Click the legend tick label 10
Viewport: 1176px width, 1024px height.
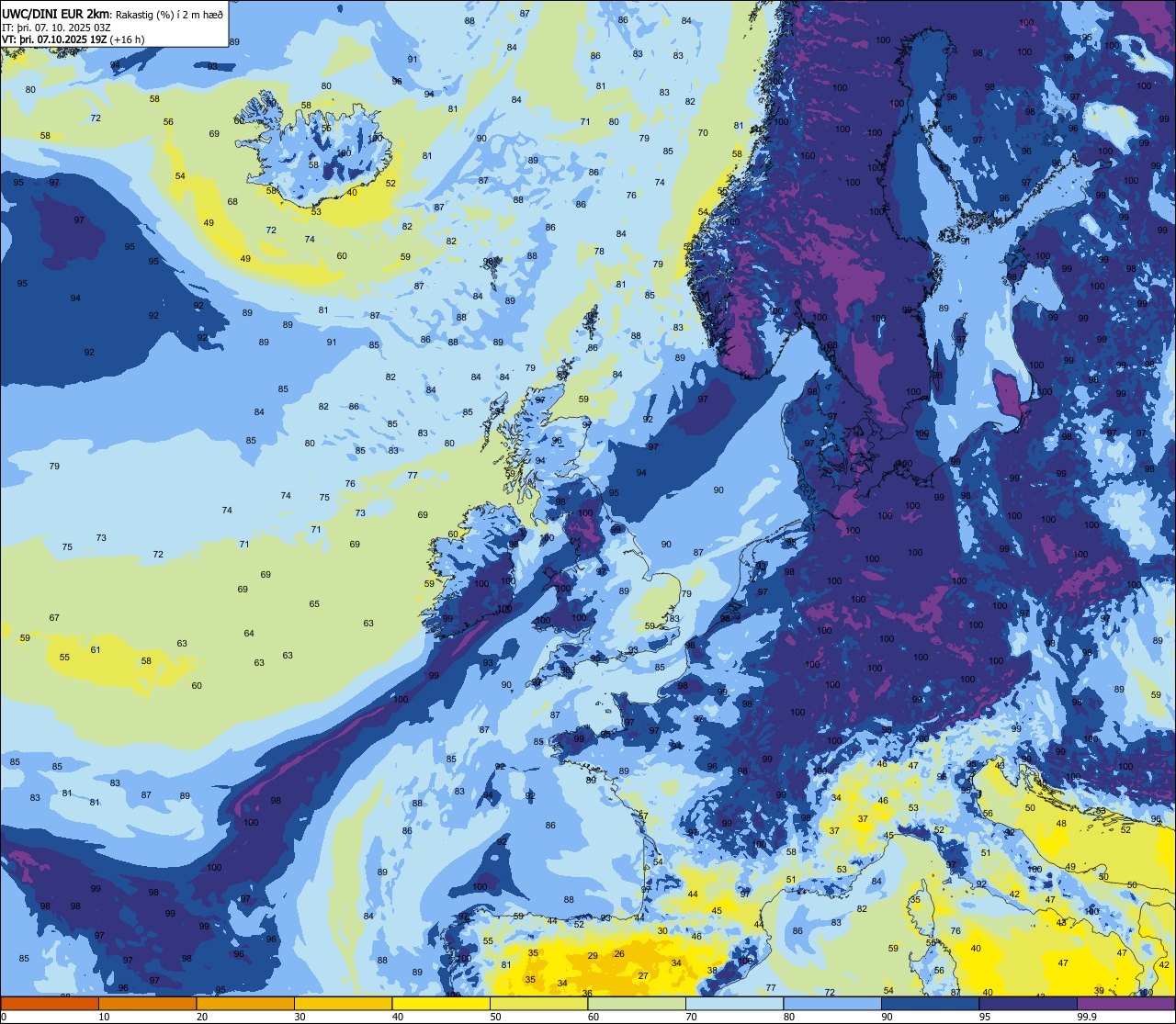104,1017
